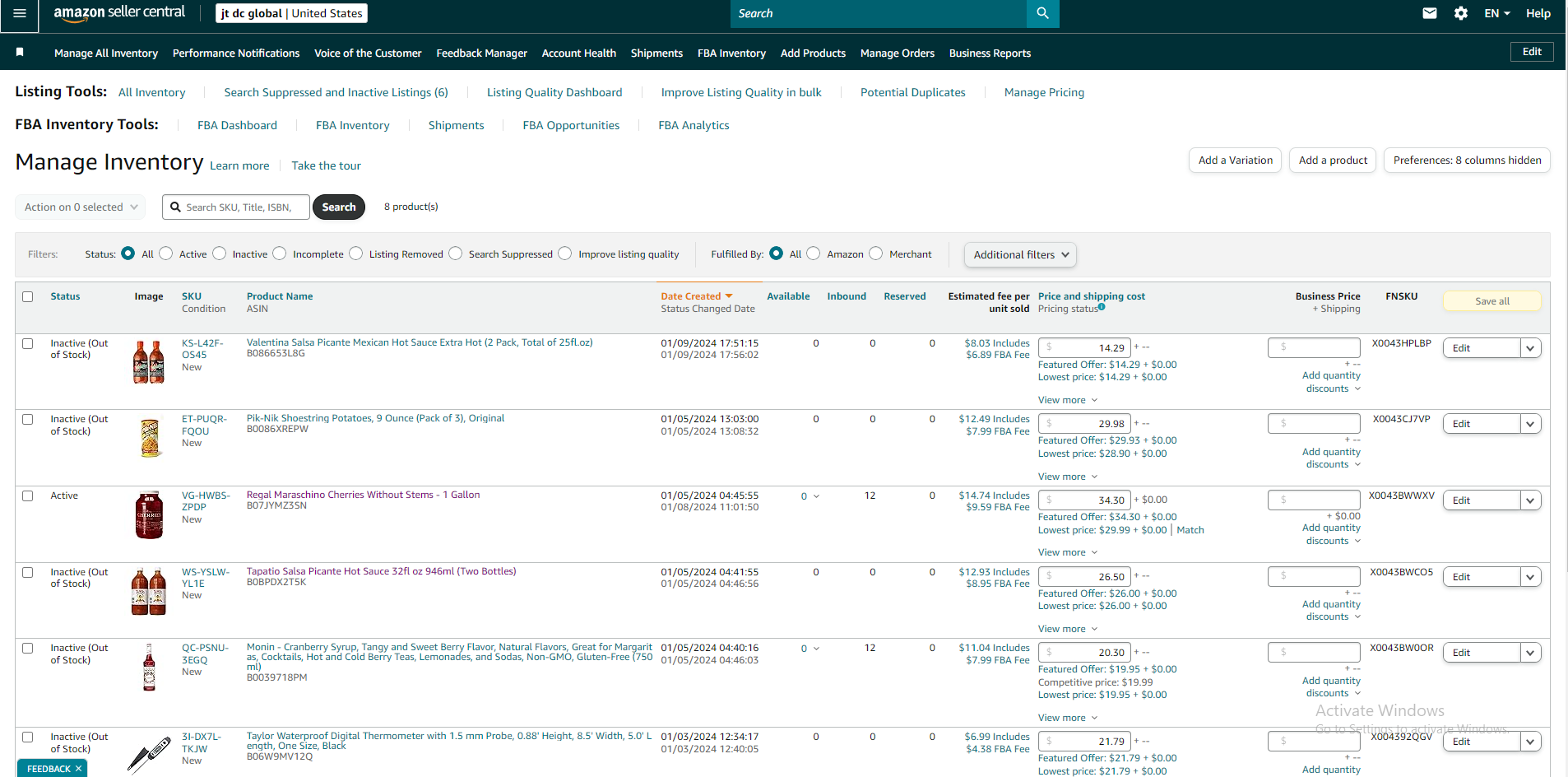The width and height of the screenshot is (1568, 777).
Task: Tick the select-all checkbox in table header
Action: pos(28,296)
